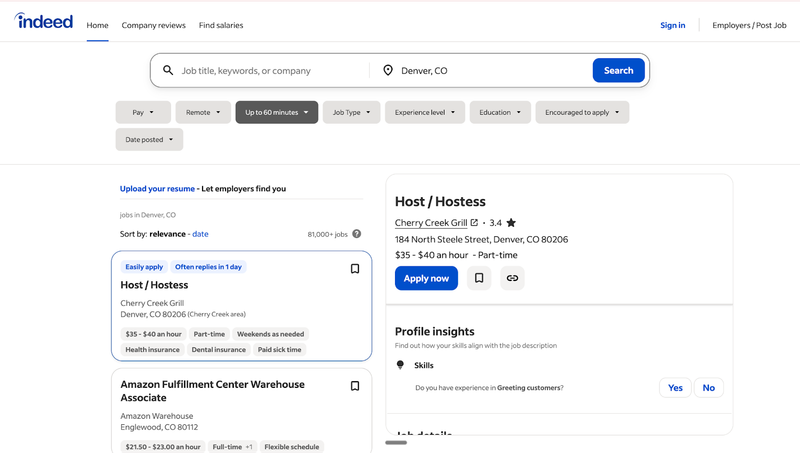
Task: Open the Job Type filter dropdown
Action: tap(351, 113)
